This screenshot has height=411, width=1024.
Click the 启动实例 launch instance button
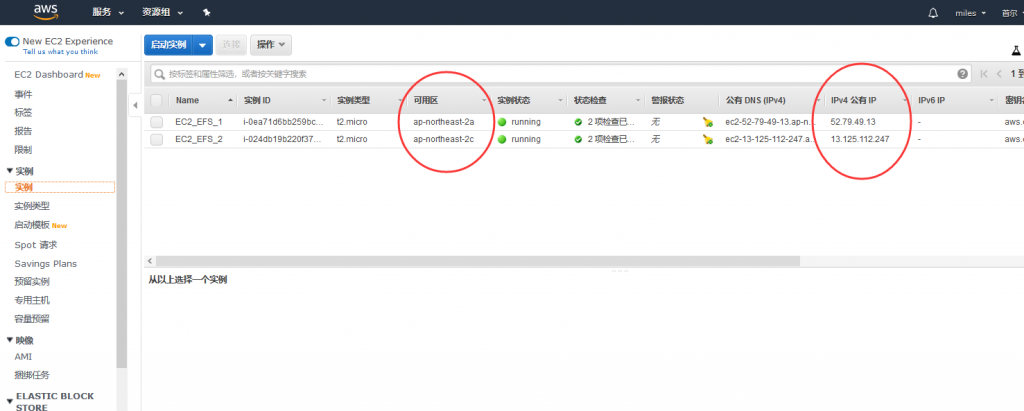tap(168, 44)
